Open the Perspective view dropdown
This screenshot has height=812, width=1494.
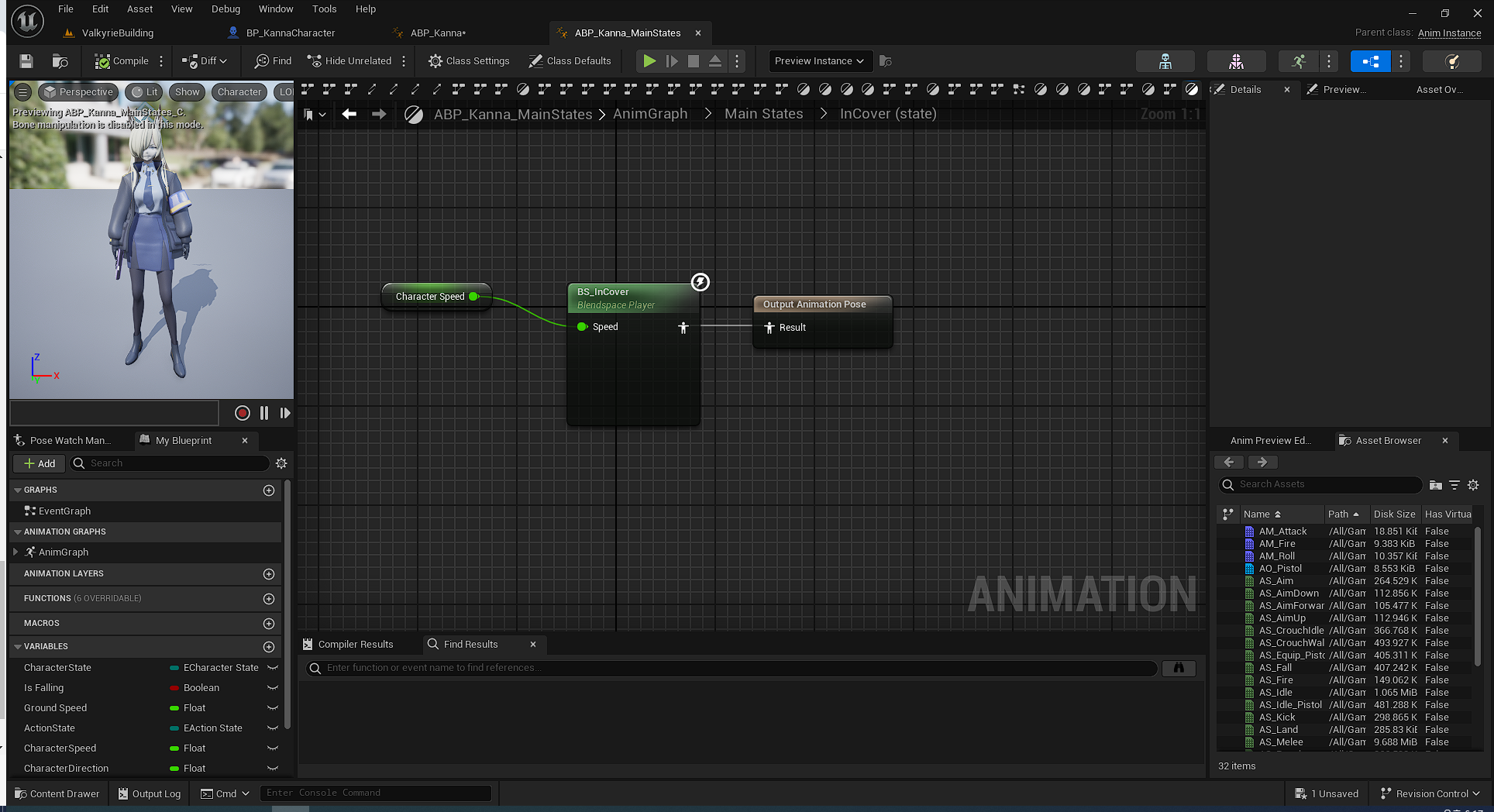click(x=79, y=92)
